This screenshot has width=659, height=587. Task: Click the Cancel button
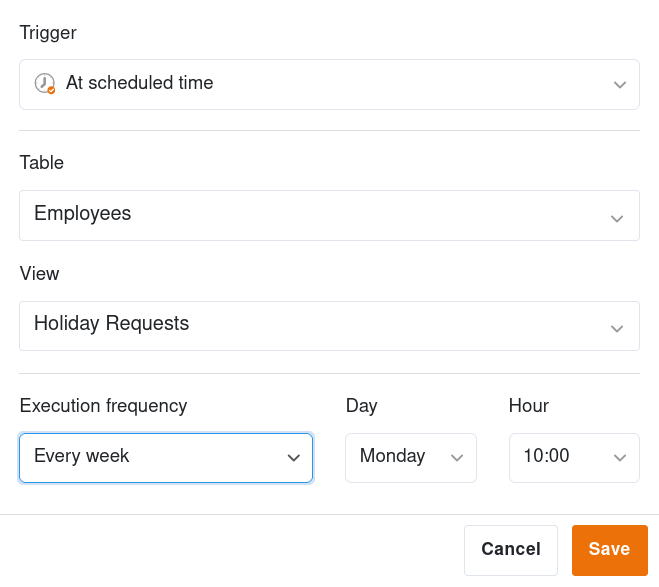(x=511, y=550)
